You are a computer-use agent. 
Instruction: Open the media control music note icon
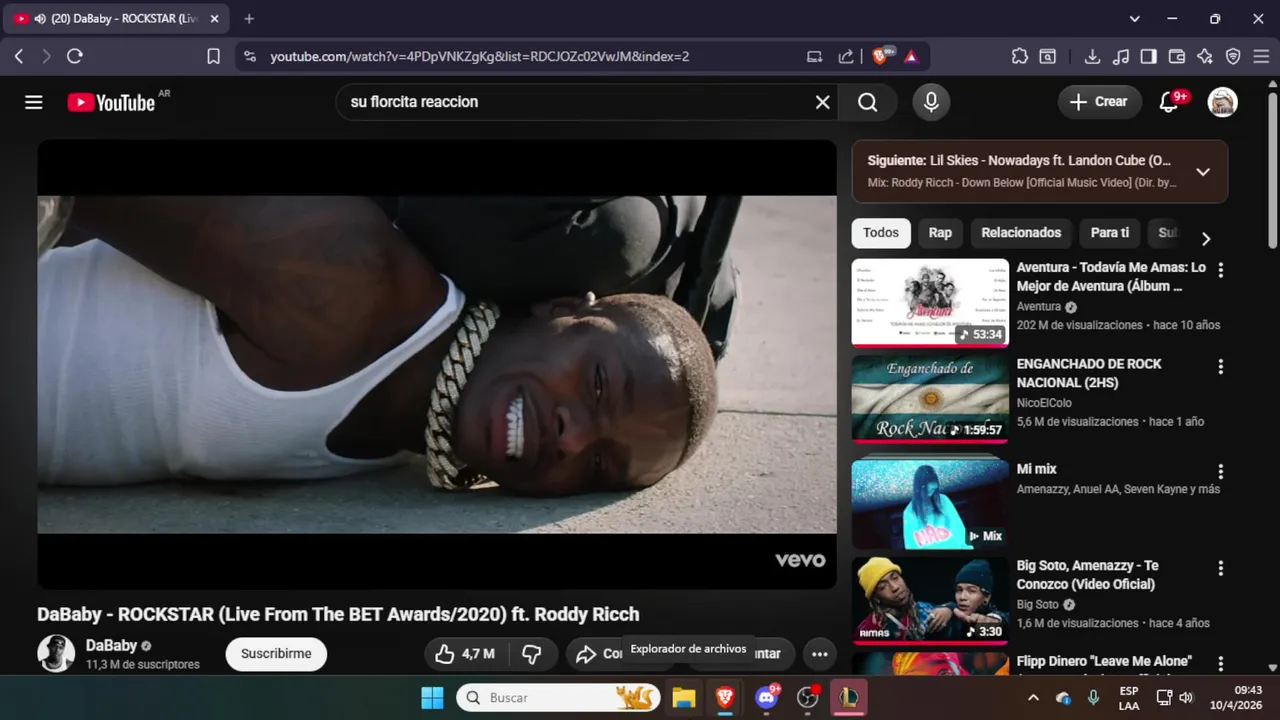[1121, 57]
